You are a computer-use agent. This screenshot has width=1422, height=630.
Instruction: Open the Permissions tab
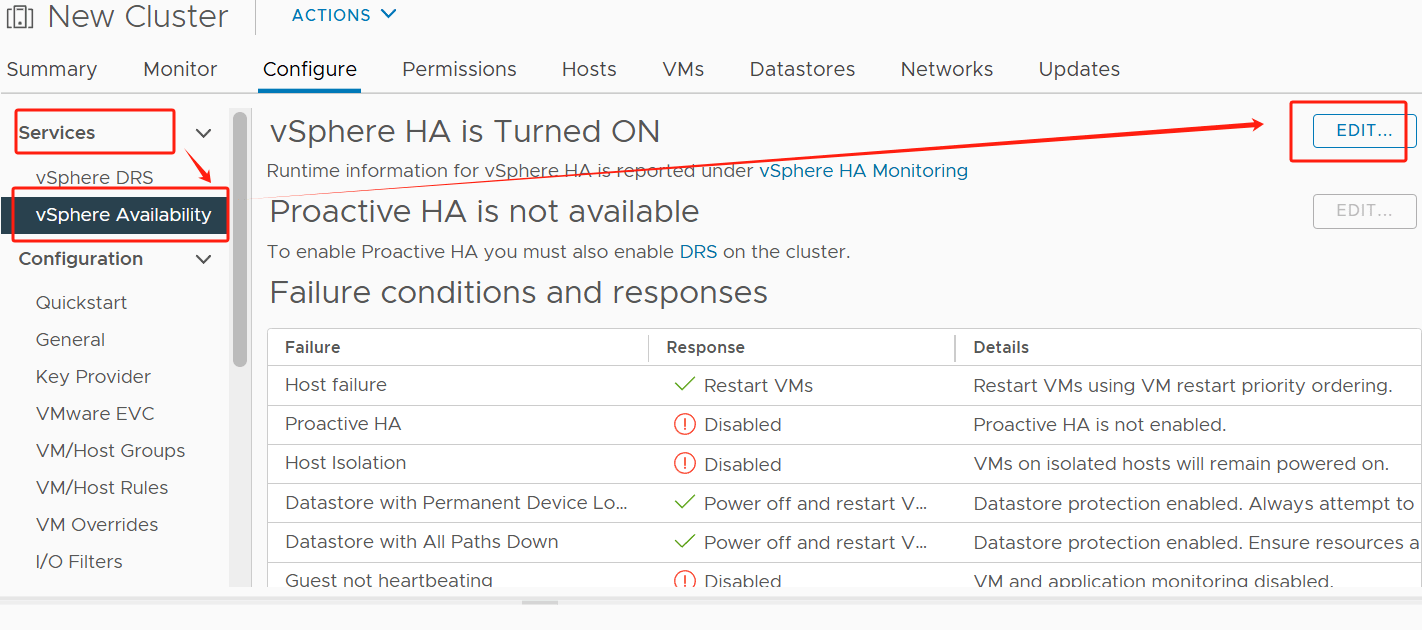pyautogui.click(x=459, y=69)
